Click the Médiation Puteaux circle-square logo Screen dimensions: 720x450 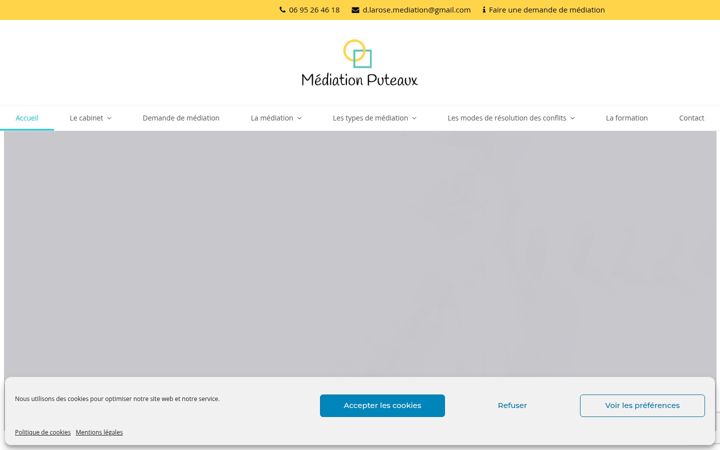(358, 53)
